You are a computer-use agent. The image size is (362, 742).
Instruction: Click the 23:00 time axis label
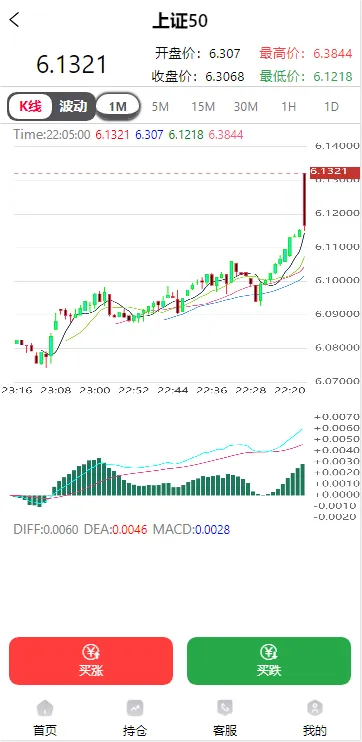pos(95,390)
